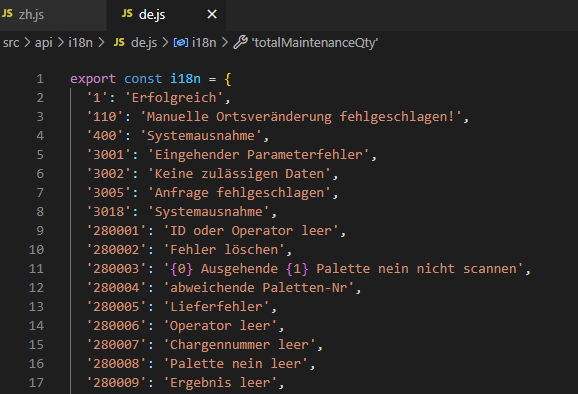Select the i18n folder breadcrumb
Image resolution: width=578 pixels, height=394 pixels.
click(80, 43)
